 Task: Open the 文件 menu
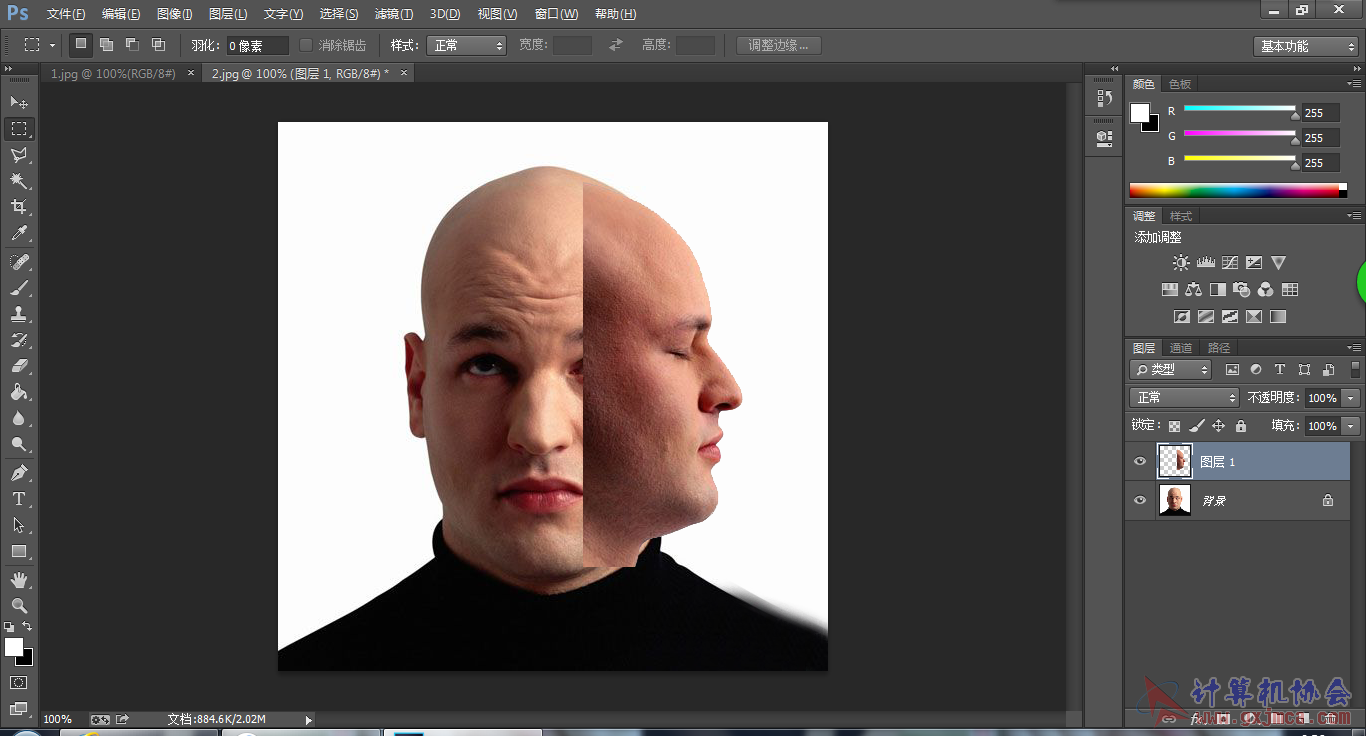tap(66, 14)
